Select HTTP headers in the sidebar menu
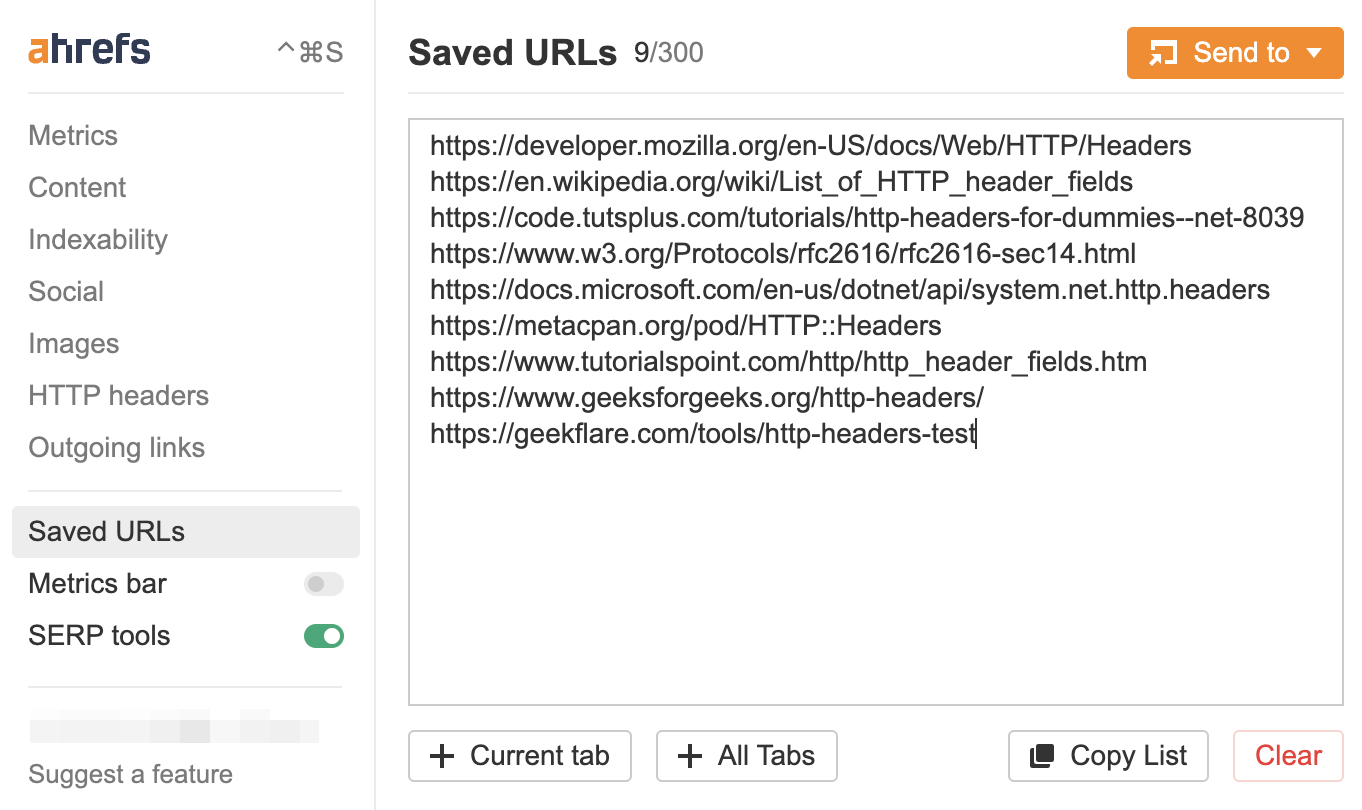Viewport: 1362px width, 810px height. tap(118, 395)
